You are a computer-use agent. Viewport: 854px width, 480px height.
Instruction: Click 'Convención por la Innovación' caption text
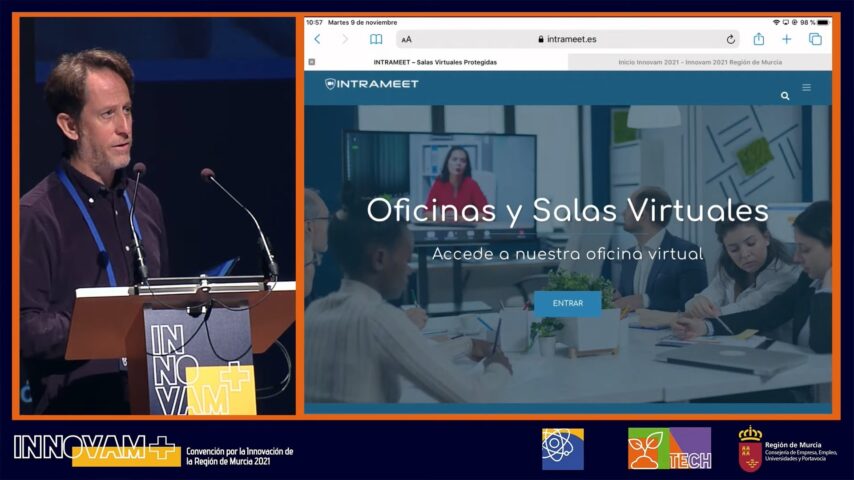click(x=240, y=456)
